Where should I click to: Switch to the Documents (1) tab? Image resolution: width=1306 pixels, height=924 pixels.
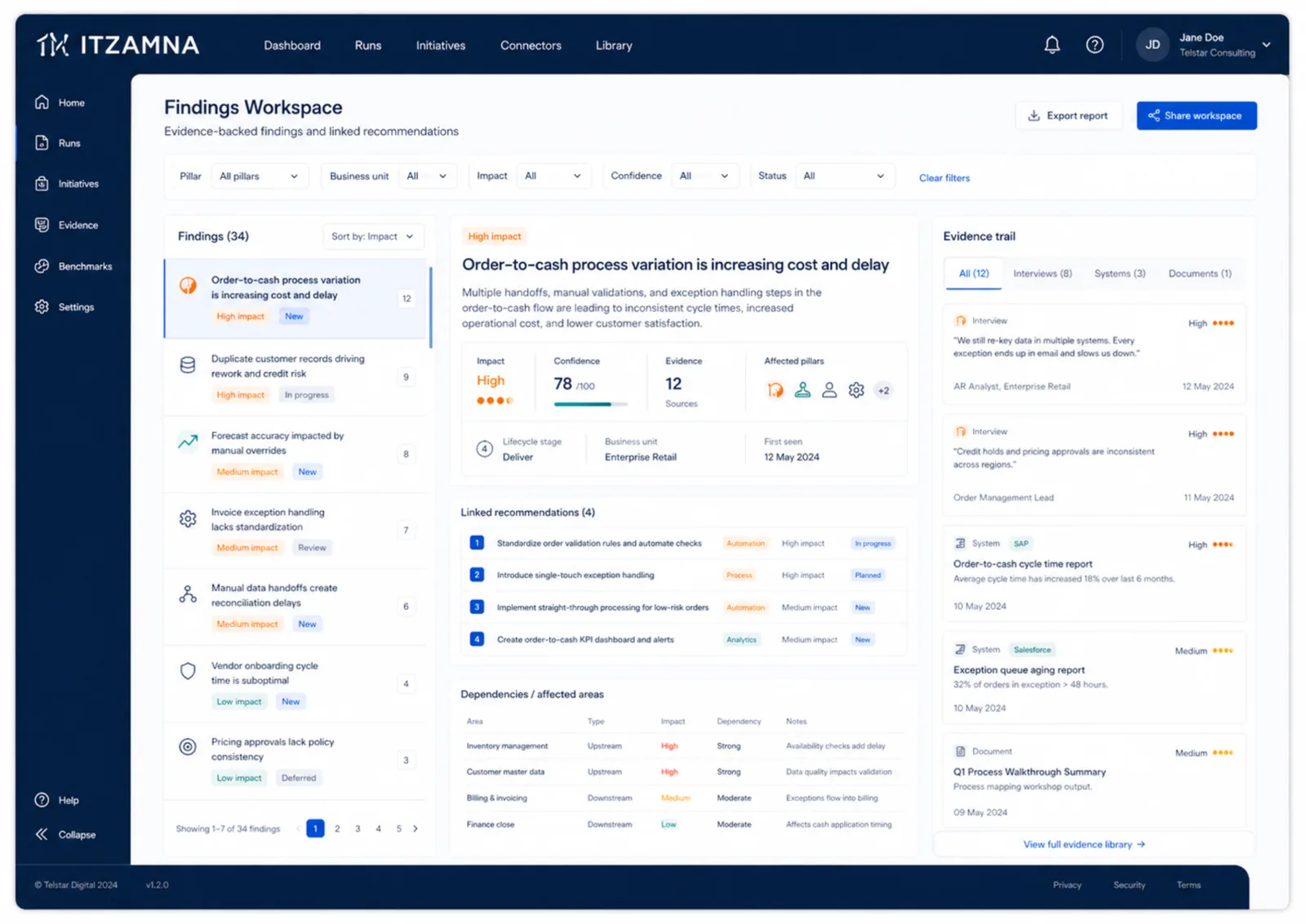[1200, 273]
